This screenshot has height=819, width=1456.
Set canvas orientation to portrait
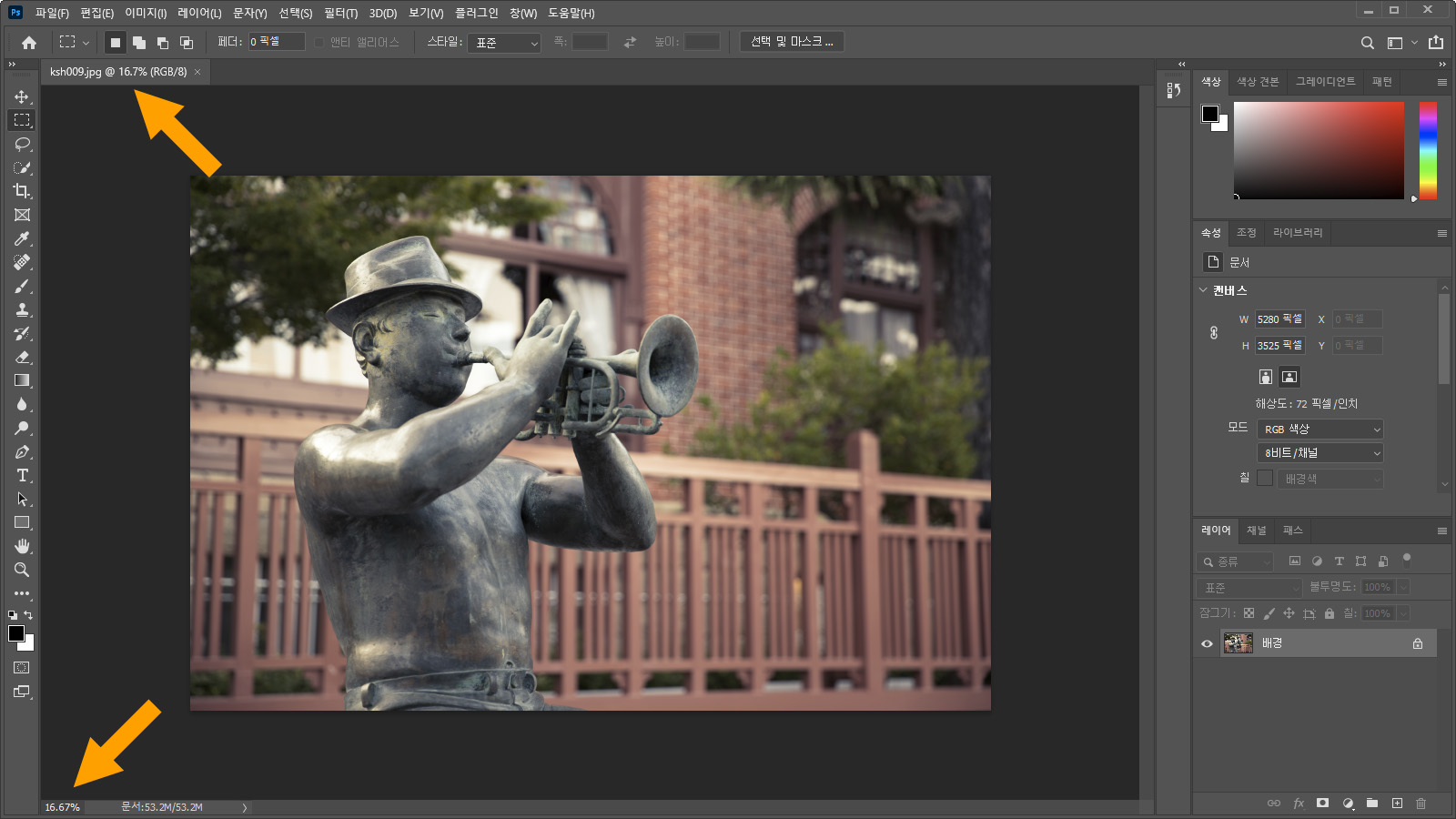click(x=1265, y=377)
